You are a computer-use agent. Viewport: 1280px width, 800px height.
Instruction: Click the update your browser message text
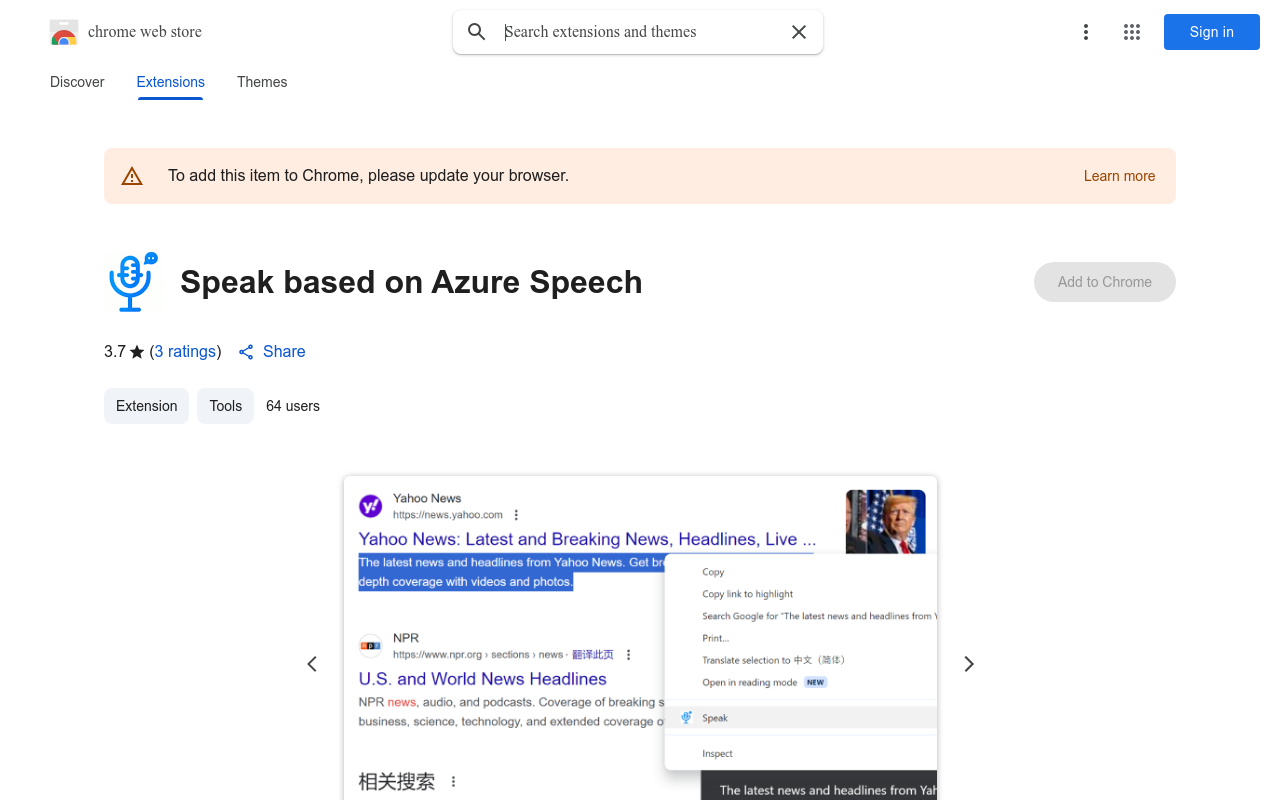click(368, 176)
